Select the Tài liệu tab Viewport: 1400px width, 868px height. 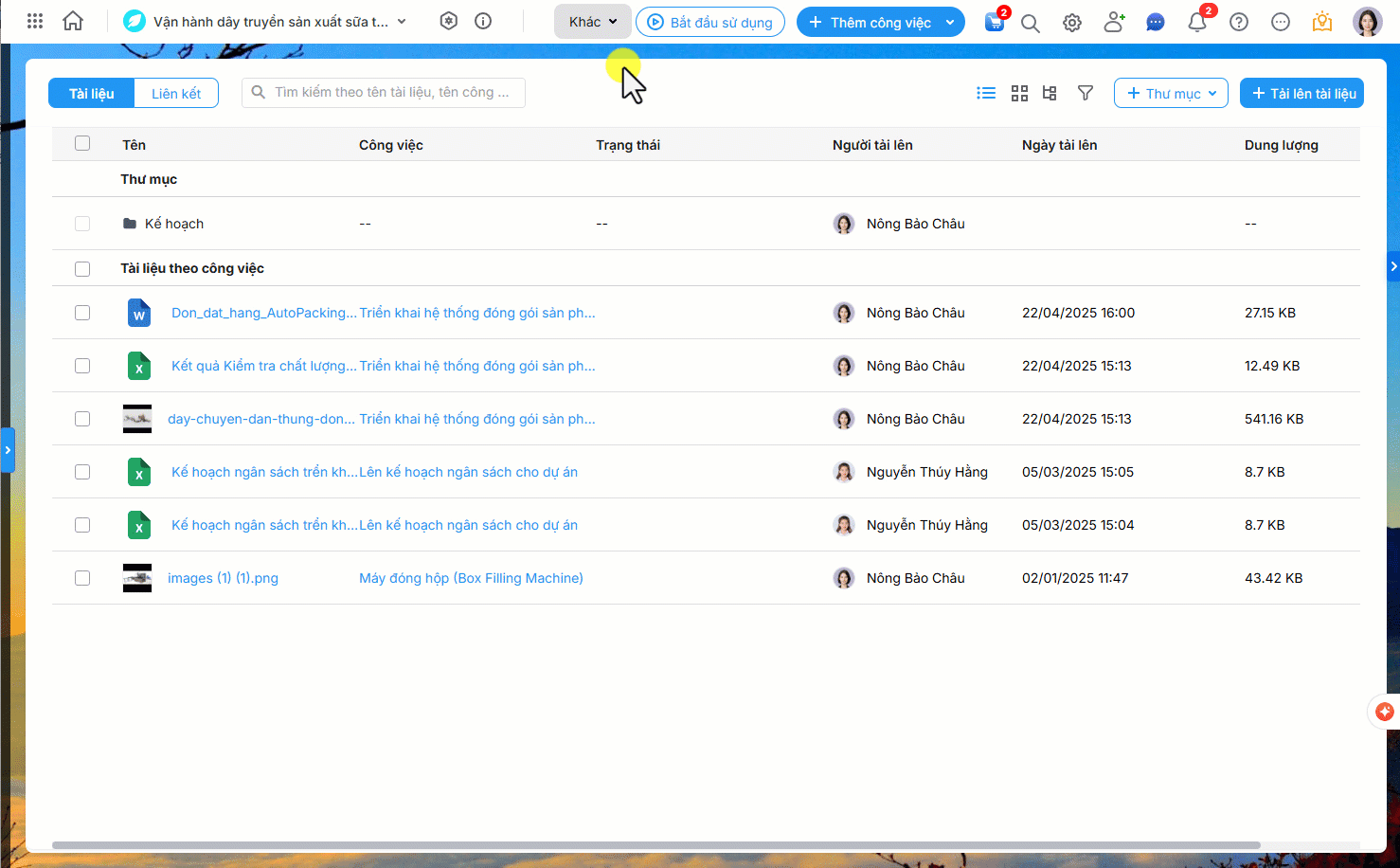92,93
